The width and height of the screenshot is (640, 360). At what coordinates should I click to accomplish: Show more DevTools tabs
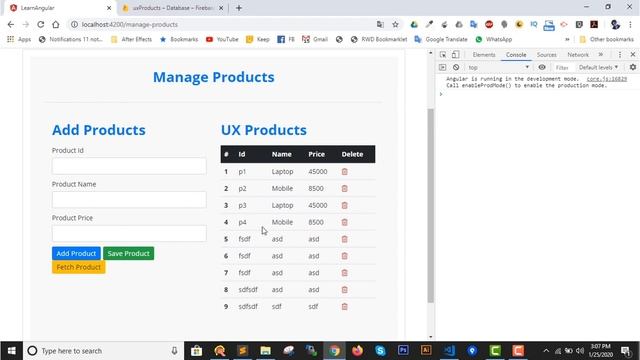(x=600, y=55)
